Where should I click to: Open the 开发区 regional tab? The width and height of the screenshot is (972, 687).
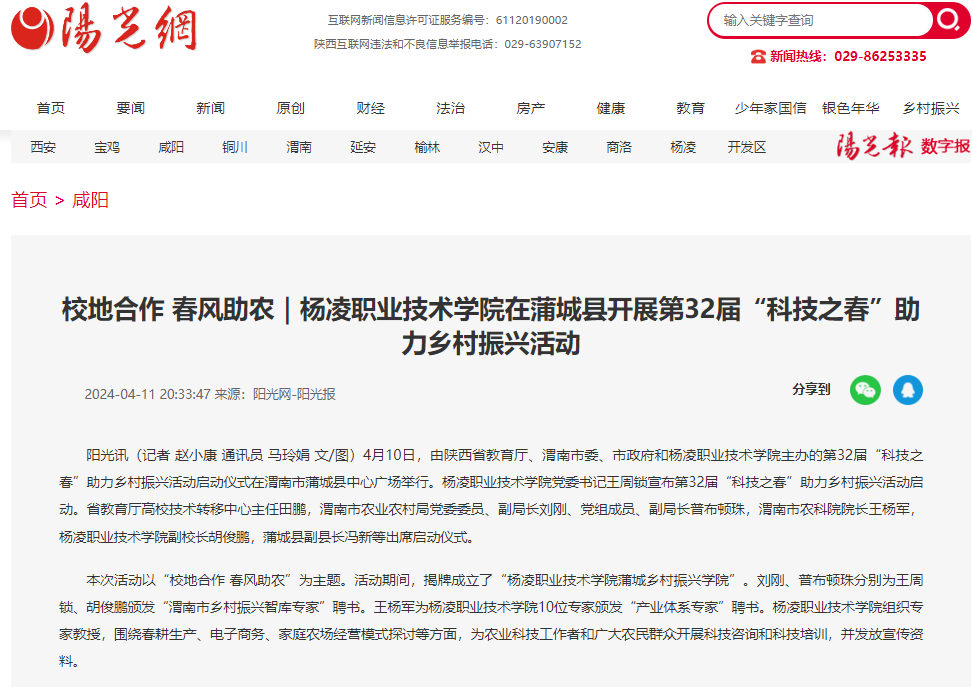coord(746,147)
